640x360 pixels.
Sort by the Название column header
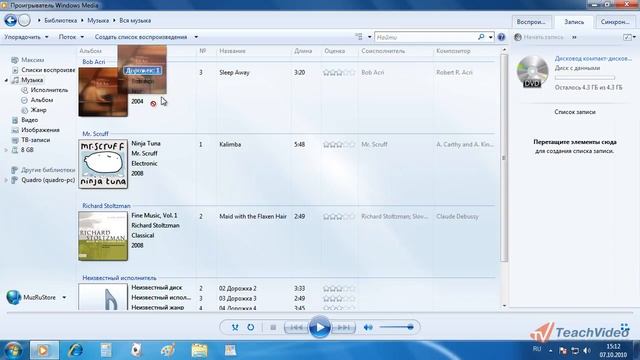[232, 51]
